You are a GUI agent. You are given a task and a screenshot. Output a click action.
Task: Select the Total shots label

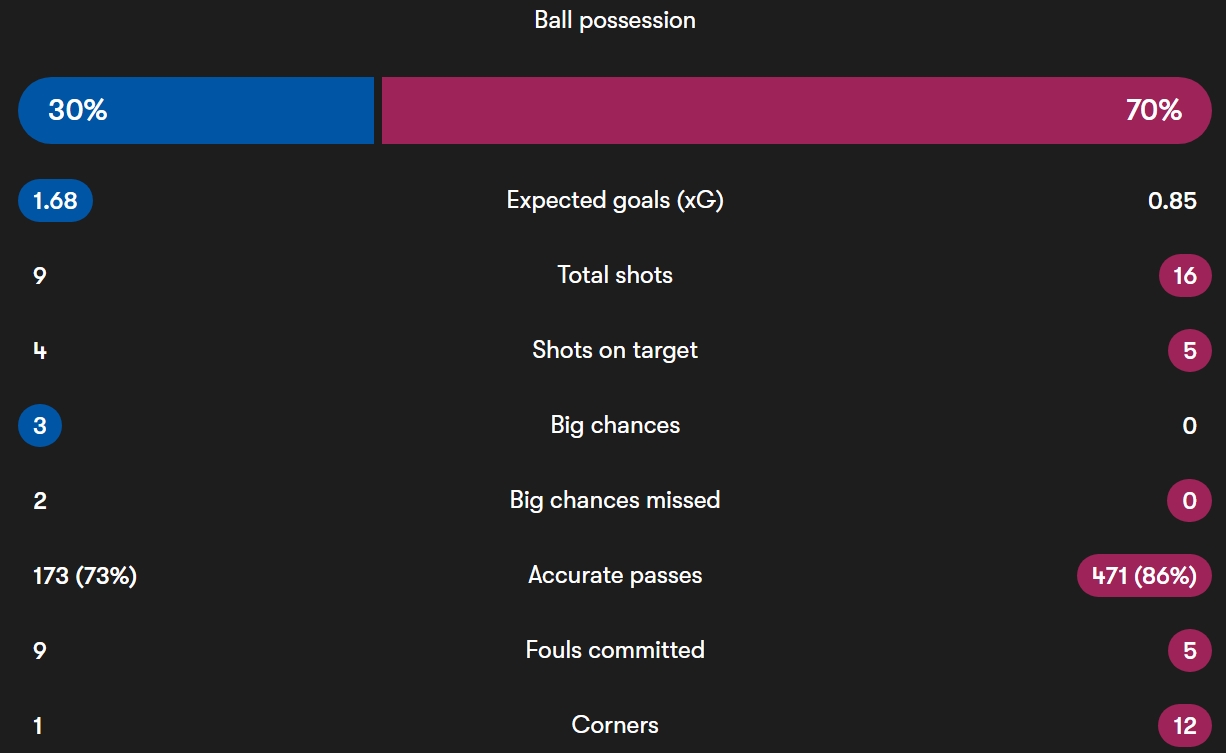[x=615, y=275]
